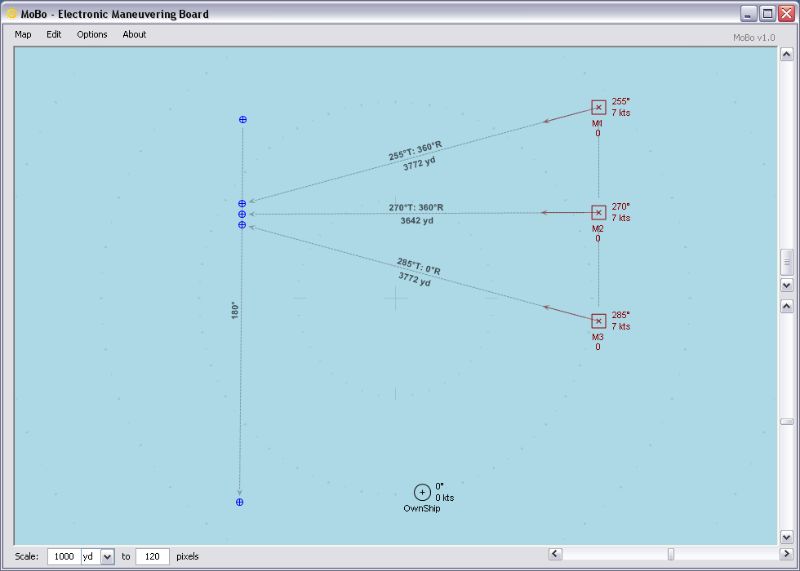This screenshot has height=571, width=800.
Task: Click horizontal scrollbar left arrow
Action: [x=555, y=554]
